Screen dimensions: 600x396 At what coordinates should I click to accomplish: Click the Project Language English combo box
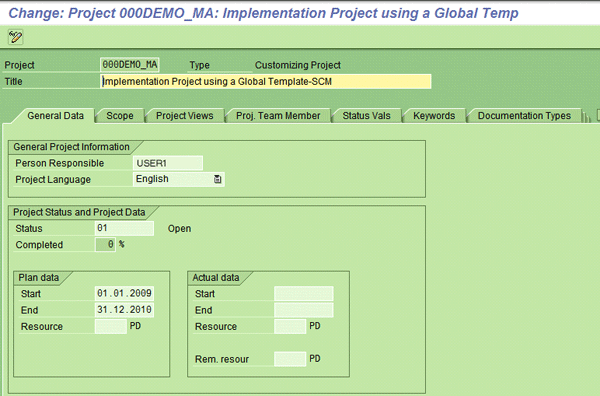tap(179, 179)
